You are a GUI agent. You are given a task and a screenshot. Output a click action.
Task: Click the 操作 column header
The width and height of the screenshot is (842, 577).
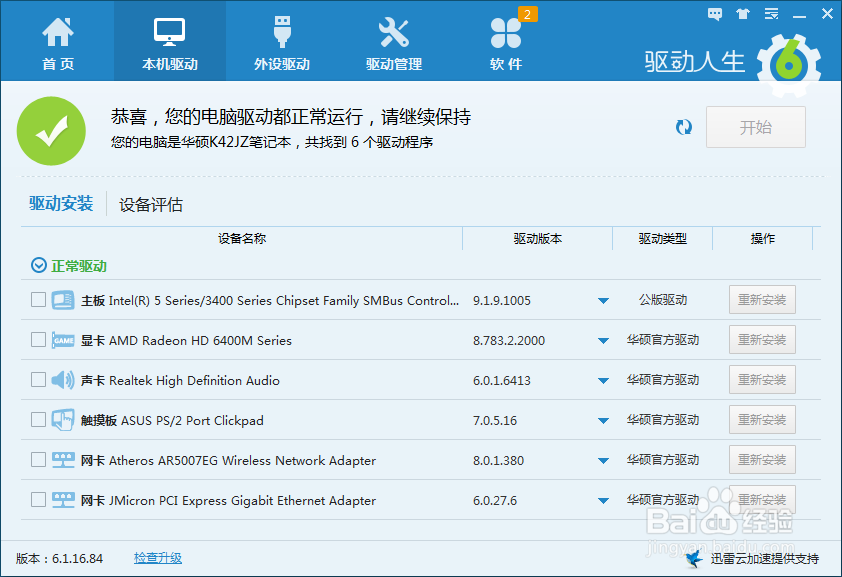coord(763,238)
